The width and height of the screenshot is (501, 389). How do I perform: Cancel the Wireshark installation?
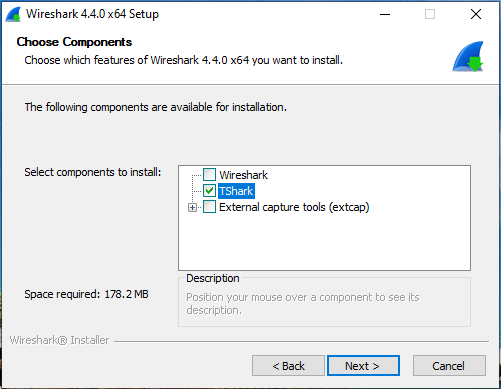[x=449, y=366]
